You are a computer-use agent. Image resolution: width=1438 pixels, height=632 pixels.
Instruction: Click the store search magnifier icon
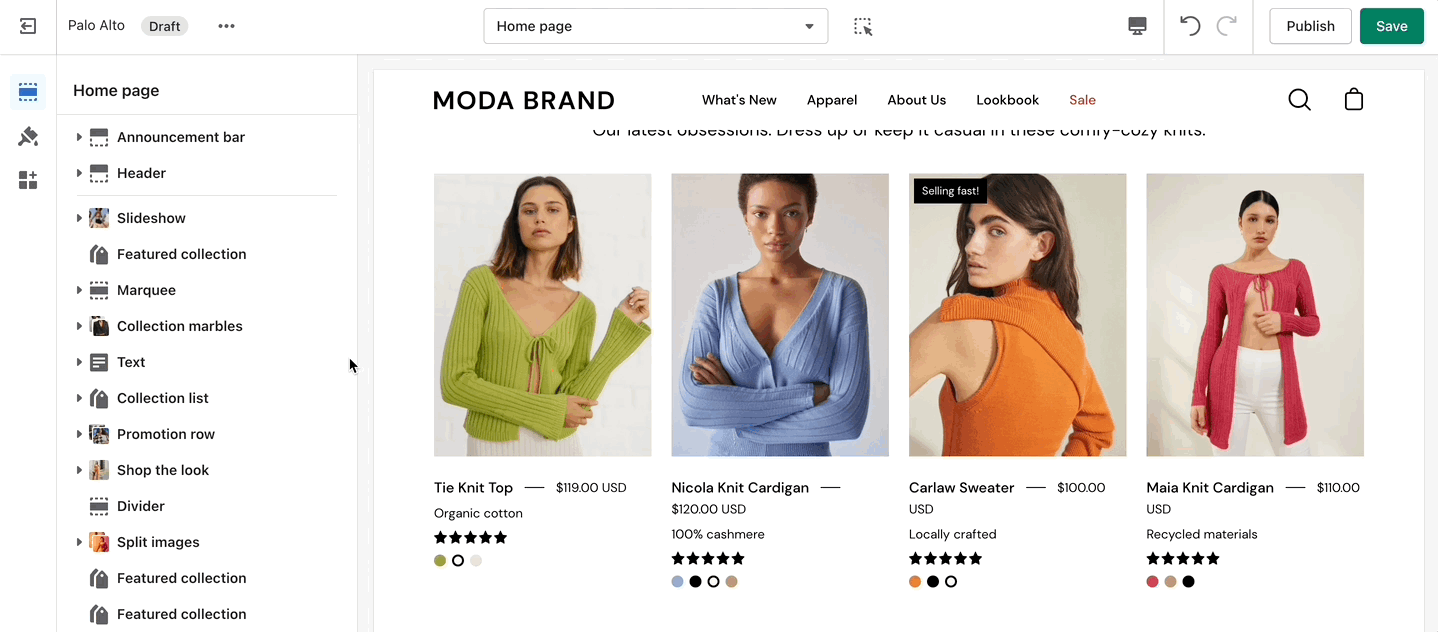click(1299, 100)
